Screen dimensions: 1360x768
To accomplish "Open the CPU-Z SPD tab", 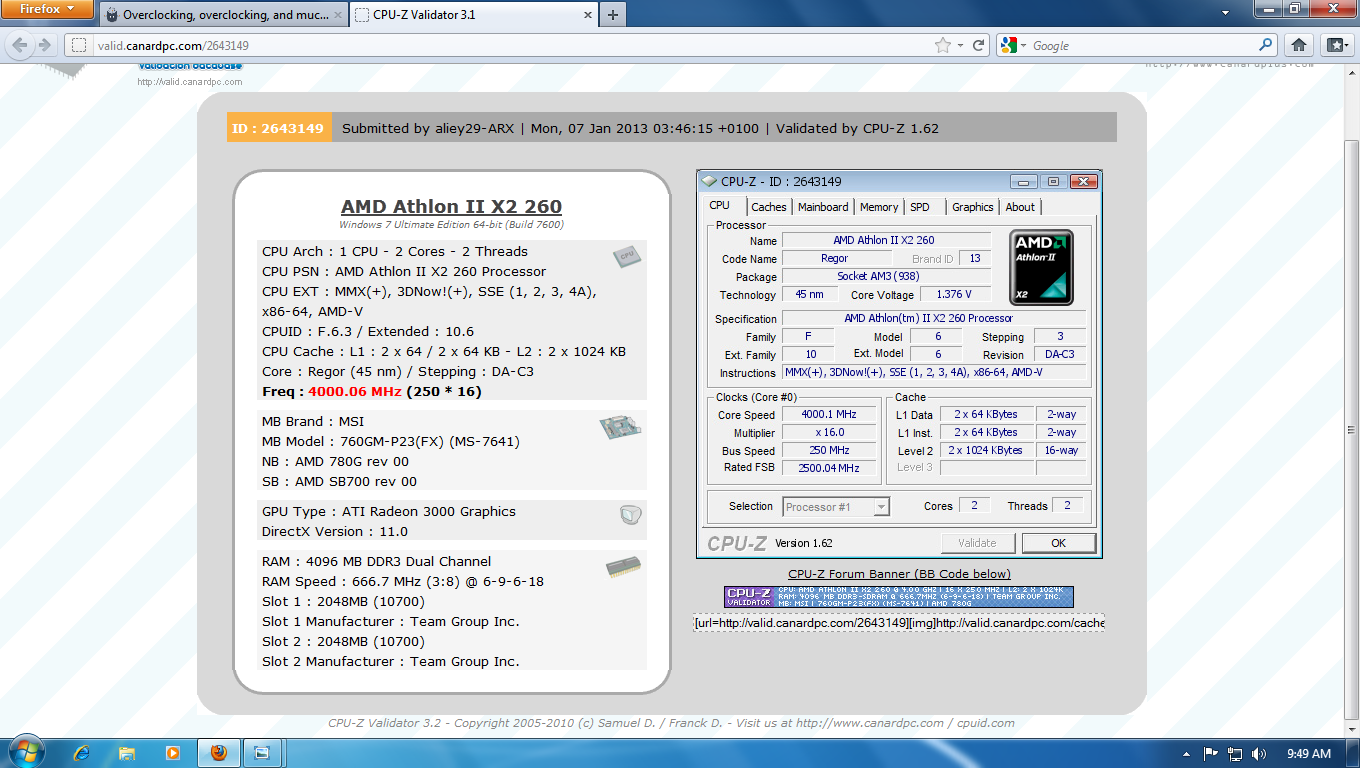I will tap(920, 207).
